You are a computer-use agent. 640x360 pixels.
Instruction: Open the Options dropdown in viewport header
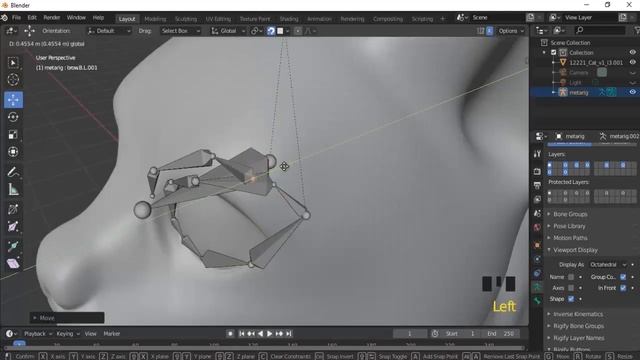click(x=511, y=31)
